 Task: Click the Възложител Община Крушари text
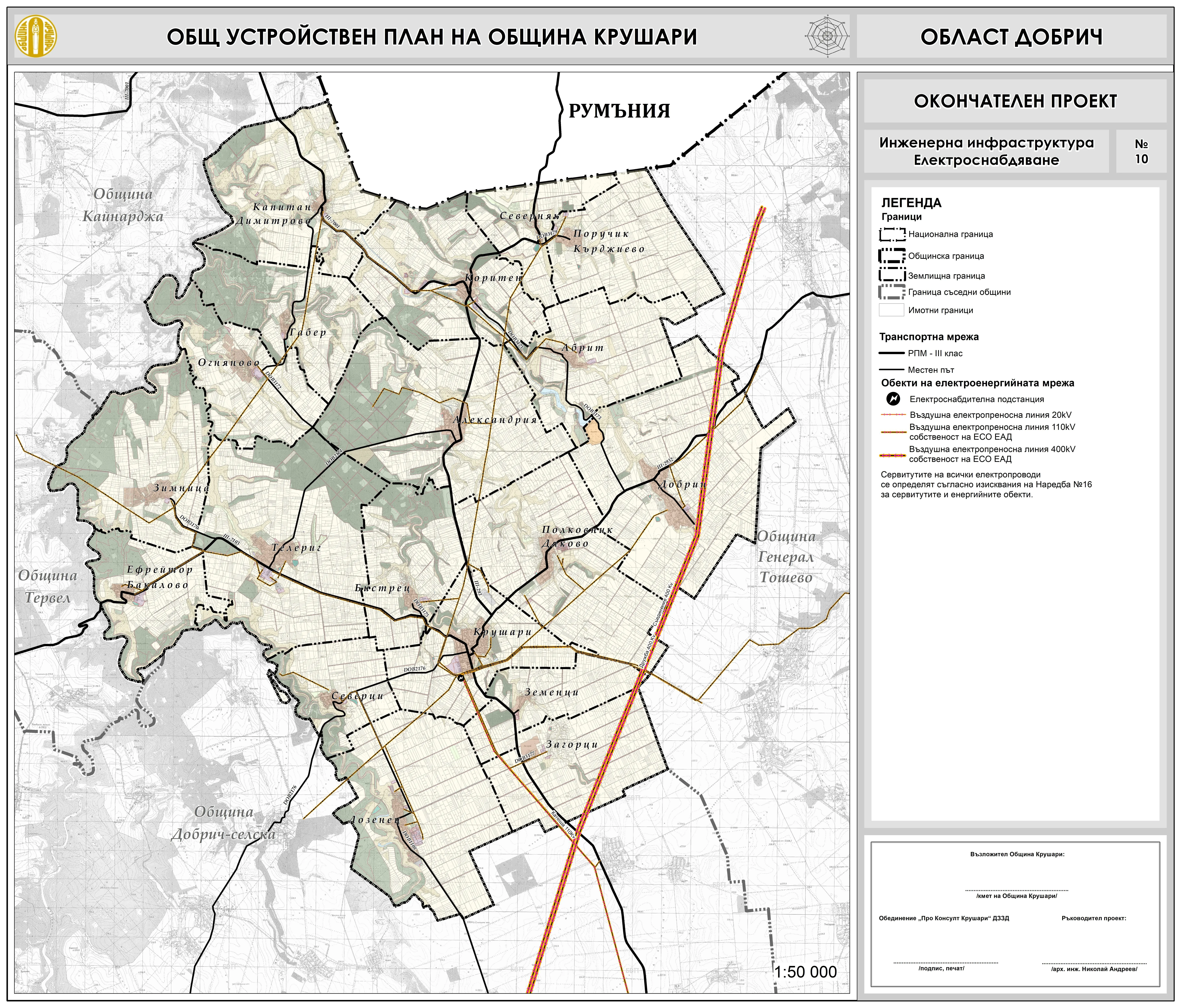click(x=1017, y=854)
